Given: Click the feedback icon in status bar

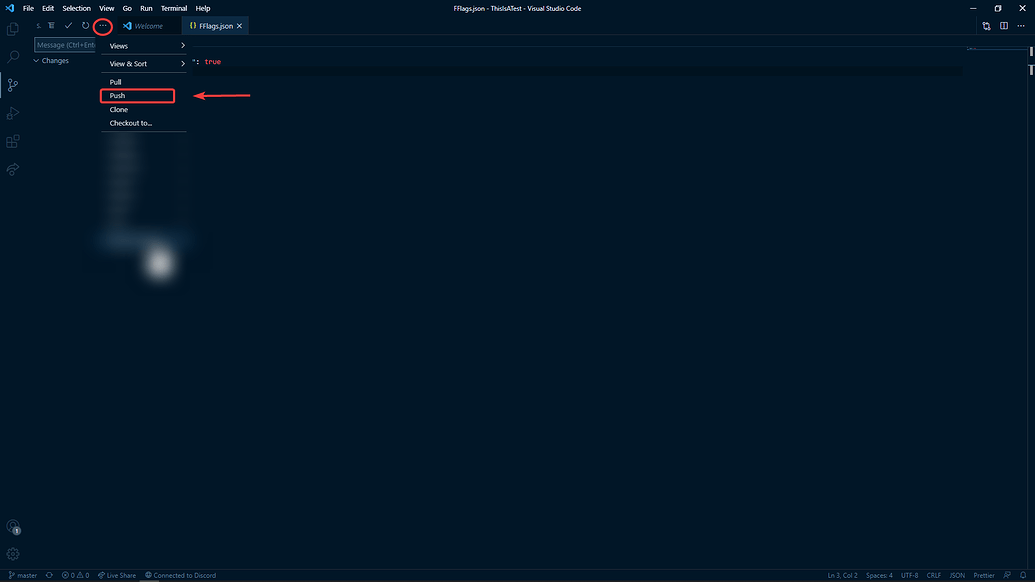Looking at the screenshot, I should 1007,575.
